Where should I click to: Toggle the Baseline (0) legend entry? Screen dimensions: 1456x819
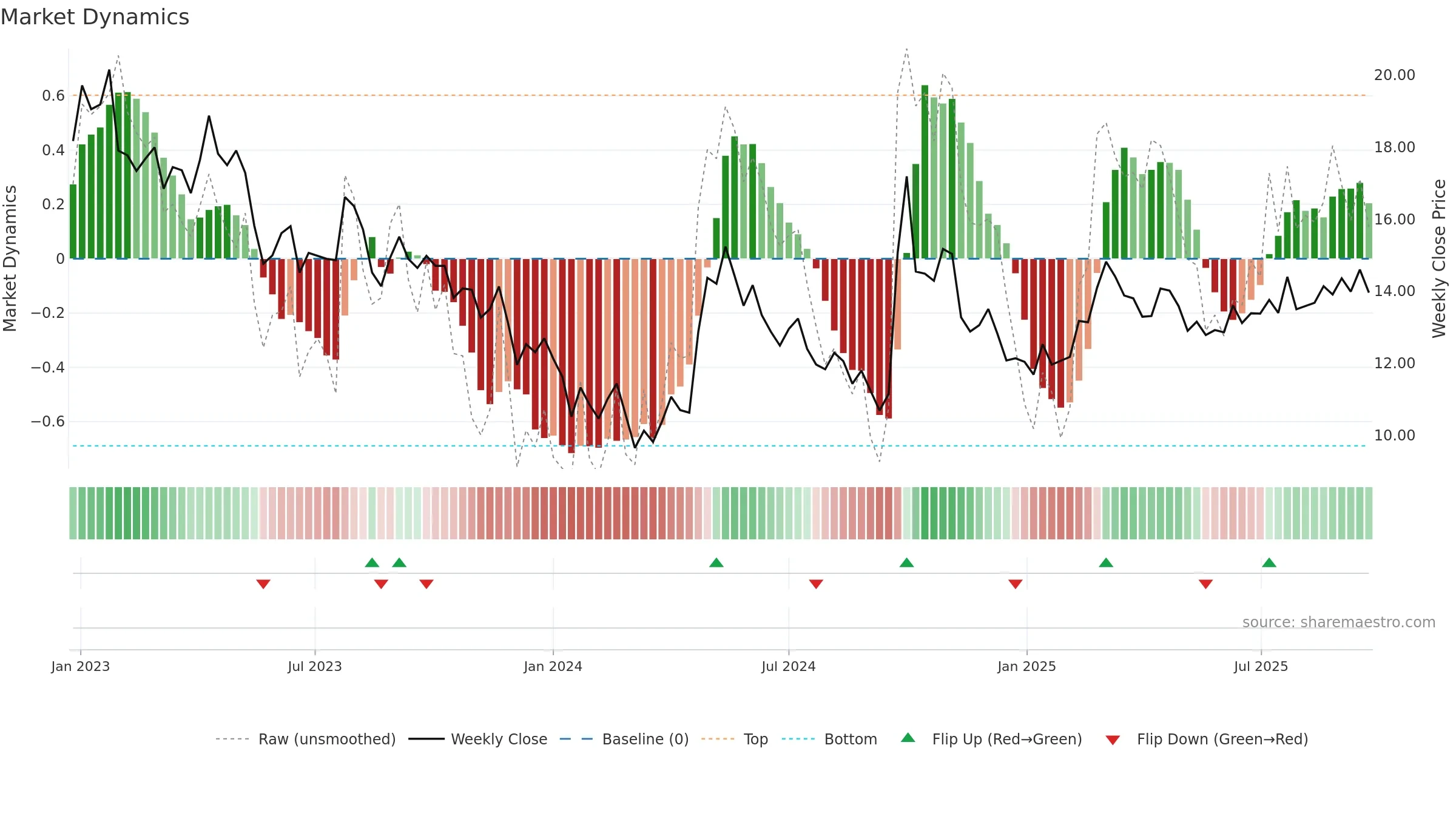[624, 739]
